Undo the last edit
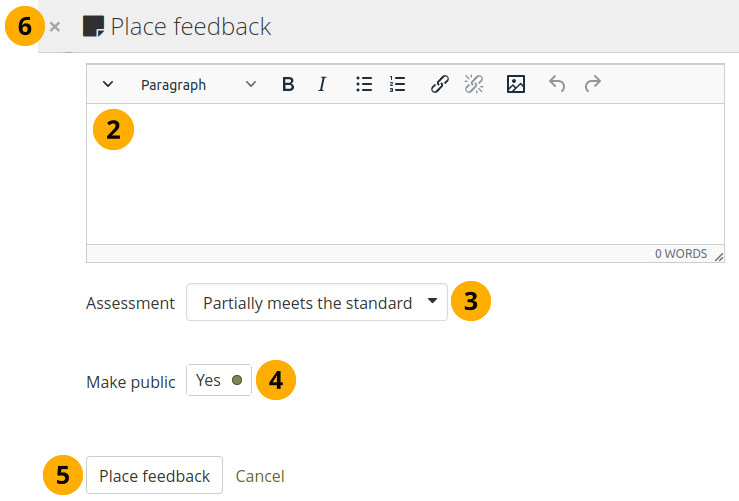 click(557, 85)
